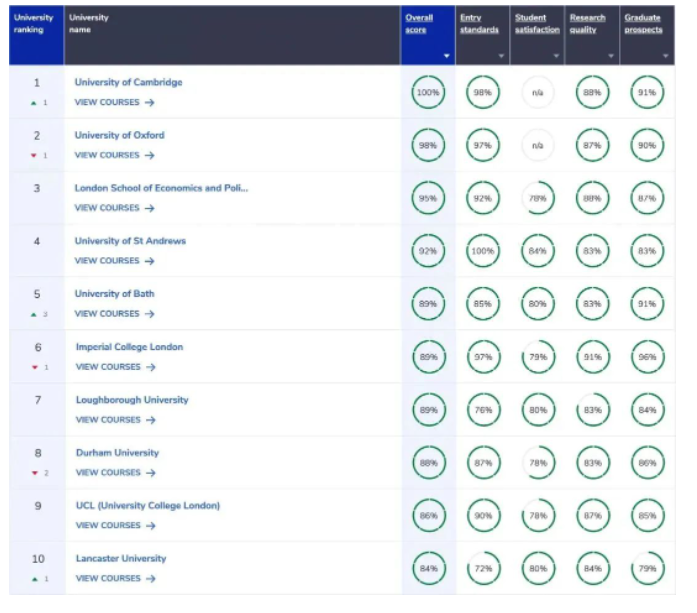697x613 pixels.
Task: Click the University name column header
Action: [x=232, y=35]
